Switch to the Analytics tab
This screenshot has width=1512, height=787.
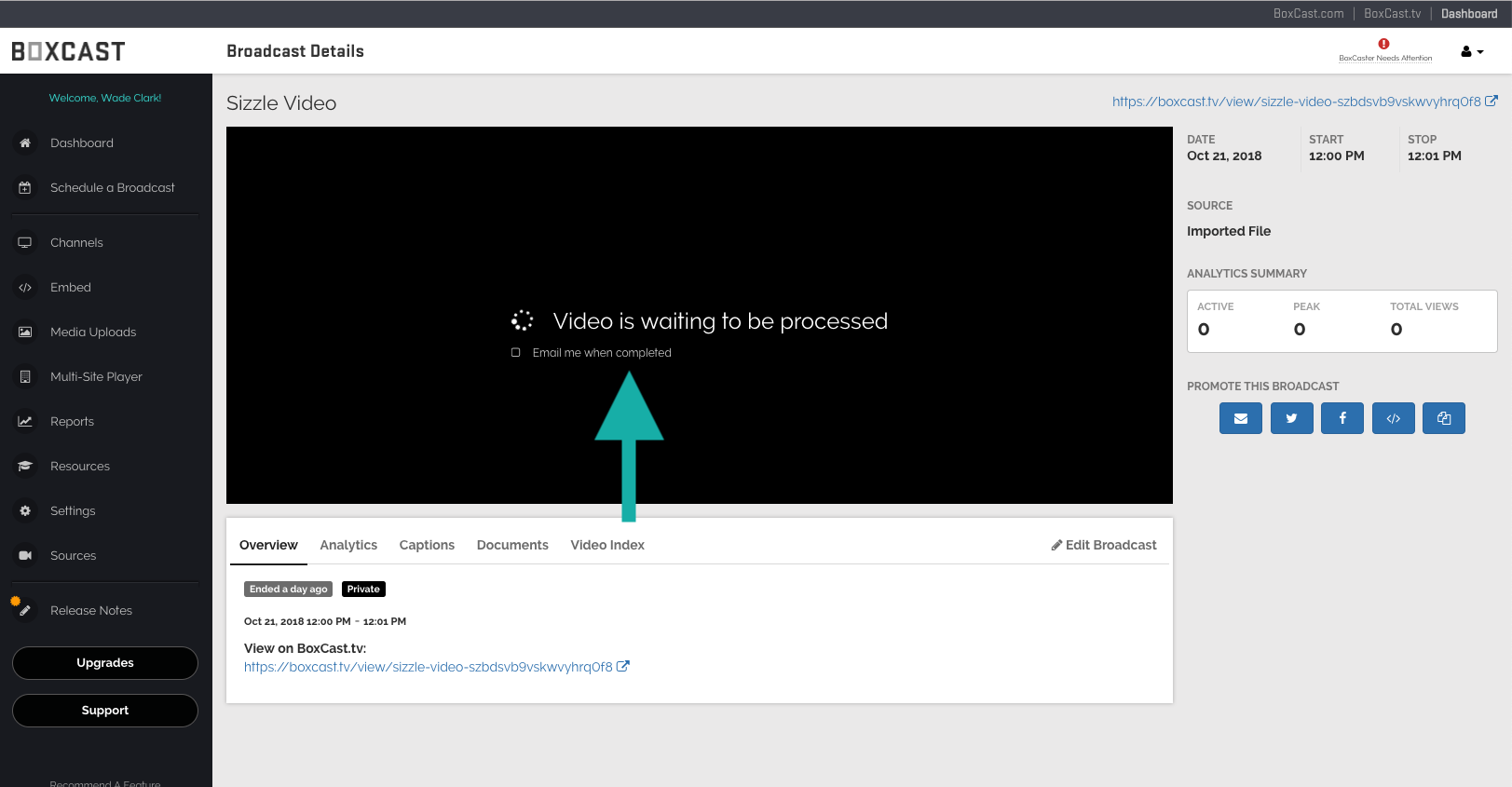coord(348,546)
